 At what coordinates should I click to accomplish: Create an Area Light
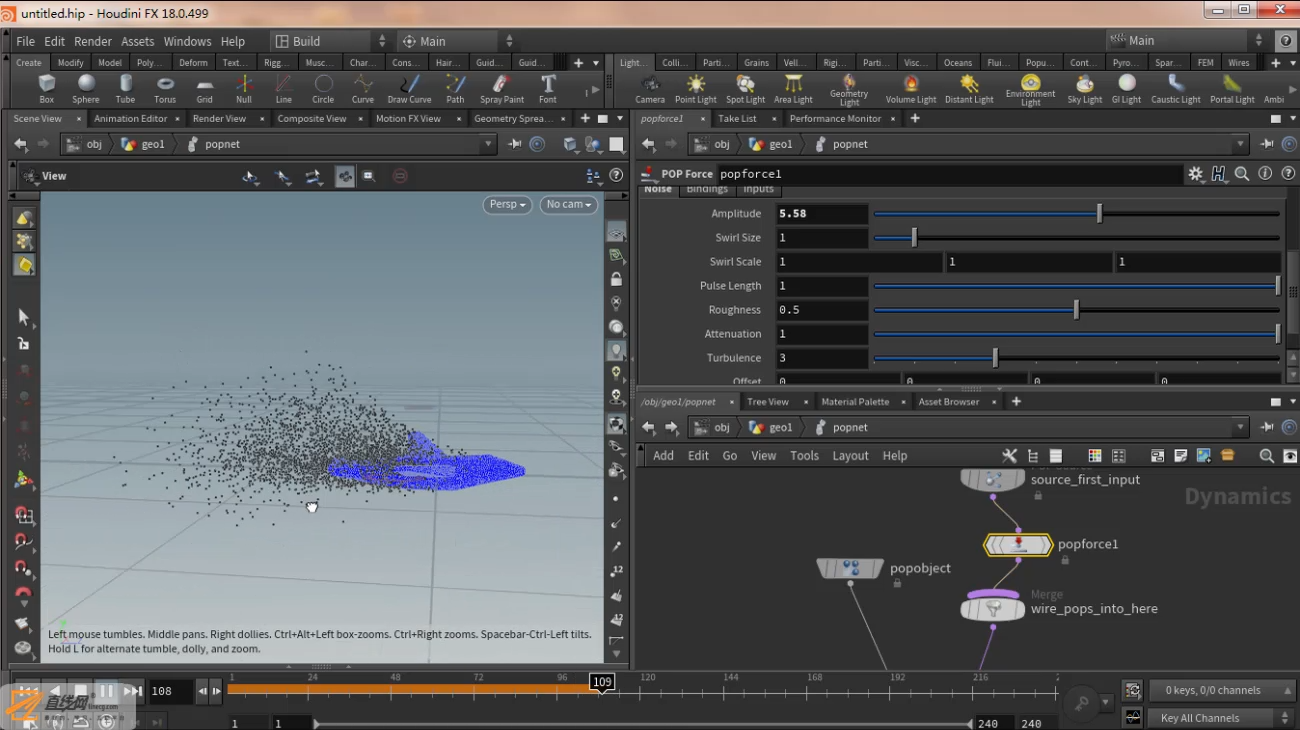[793, 89]
